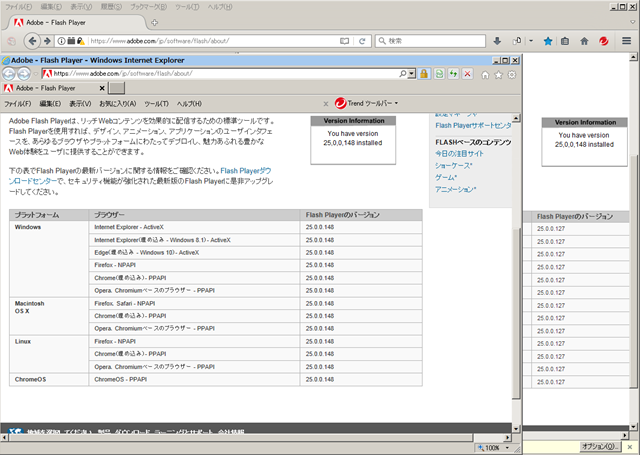Open ゲーム link
Screen dimensions: 640x455
(446, 178)
